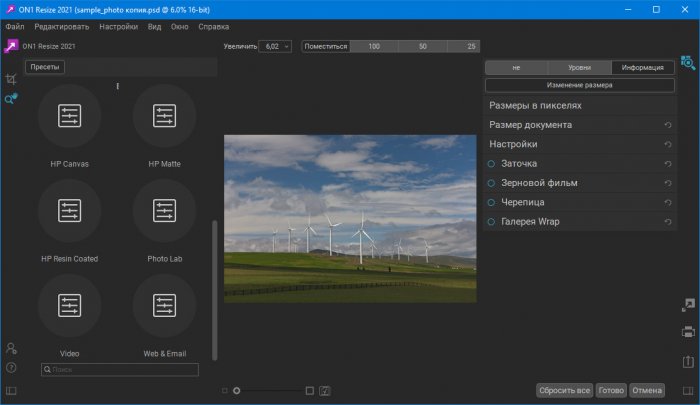Enable the Зерновой фильм option

click(x=491, y=183)
